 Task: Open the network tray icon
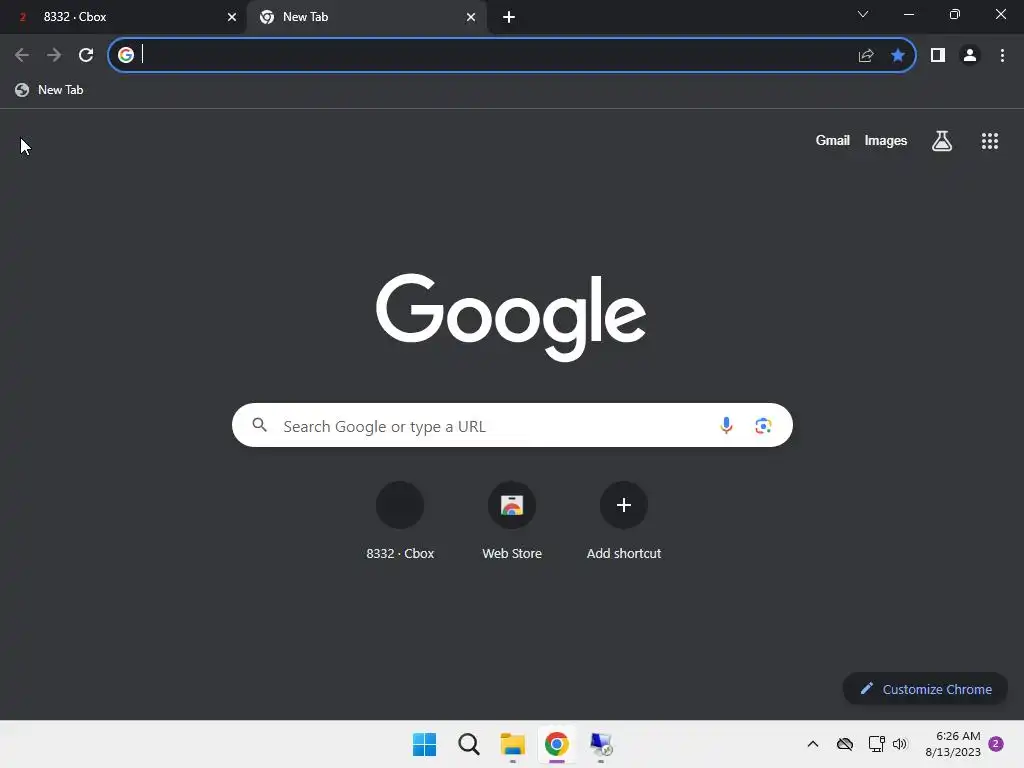876,744
